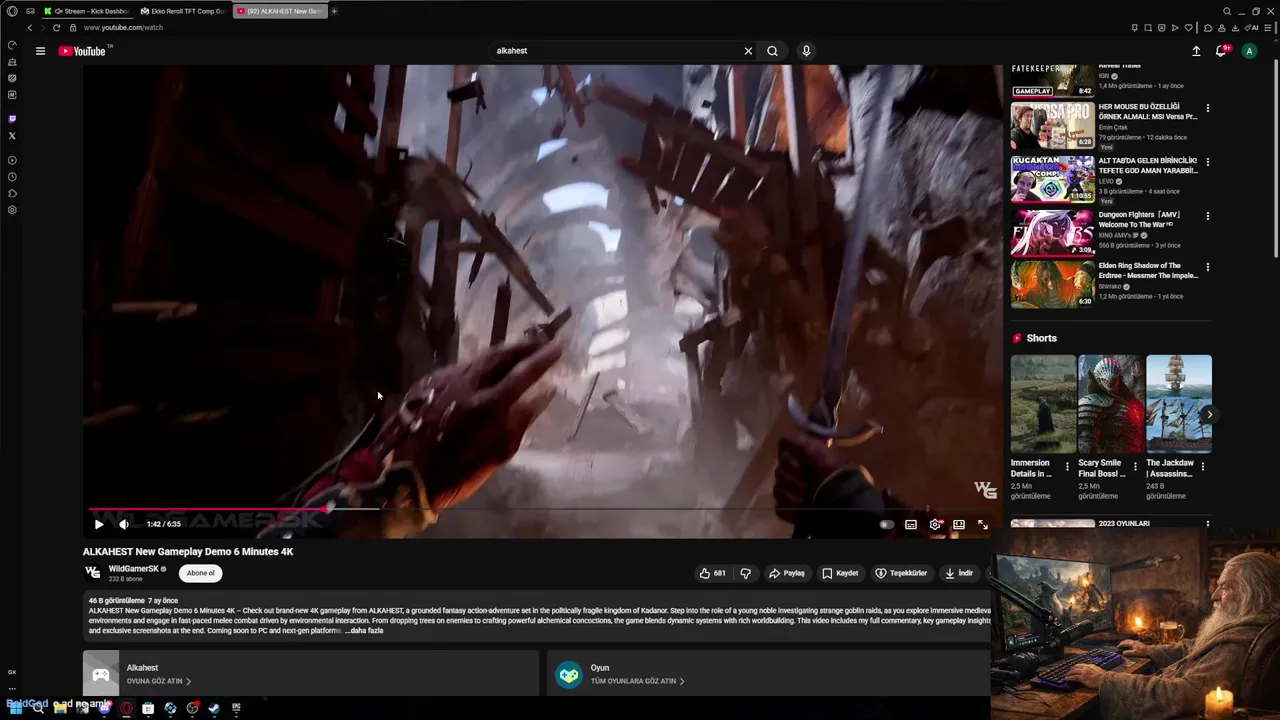Open the HER MOUSE BU ÖZELLİĞİ thumbnail
Viewport: 1280px width, 720px height.
[x=1052, y=125]
